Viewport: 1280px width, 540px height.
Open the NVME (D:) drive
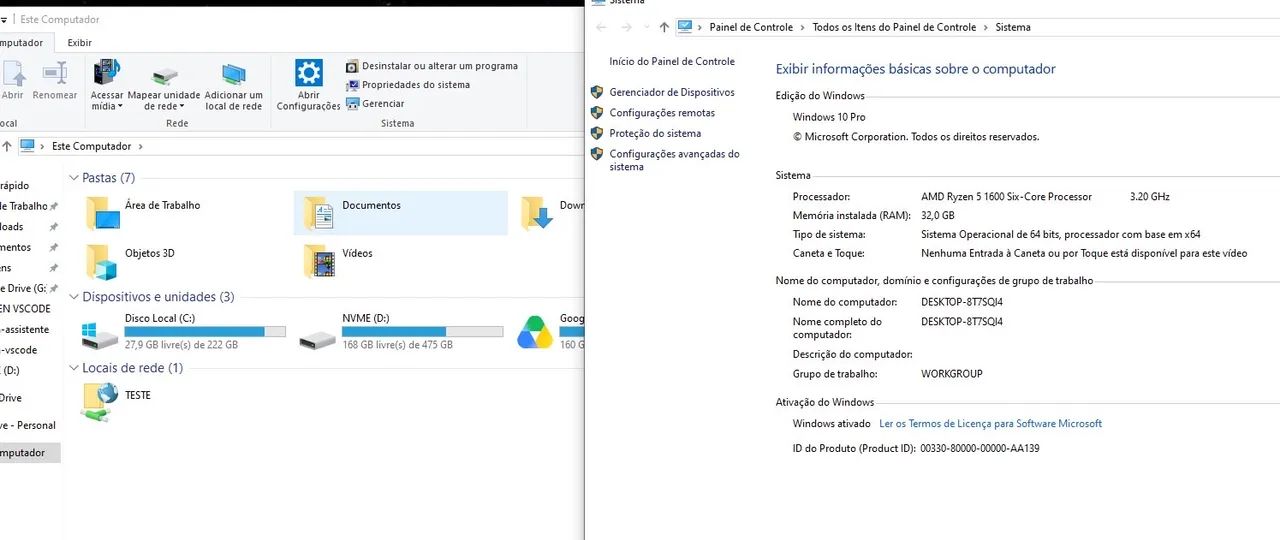pyautogui.click(x=400, y=332)
